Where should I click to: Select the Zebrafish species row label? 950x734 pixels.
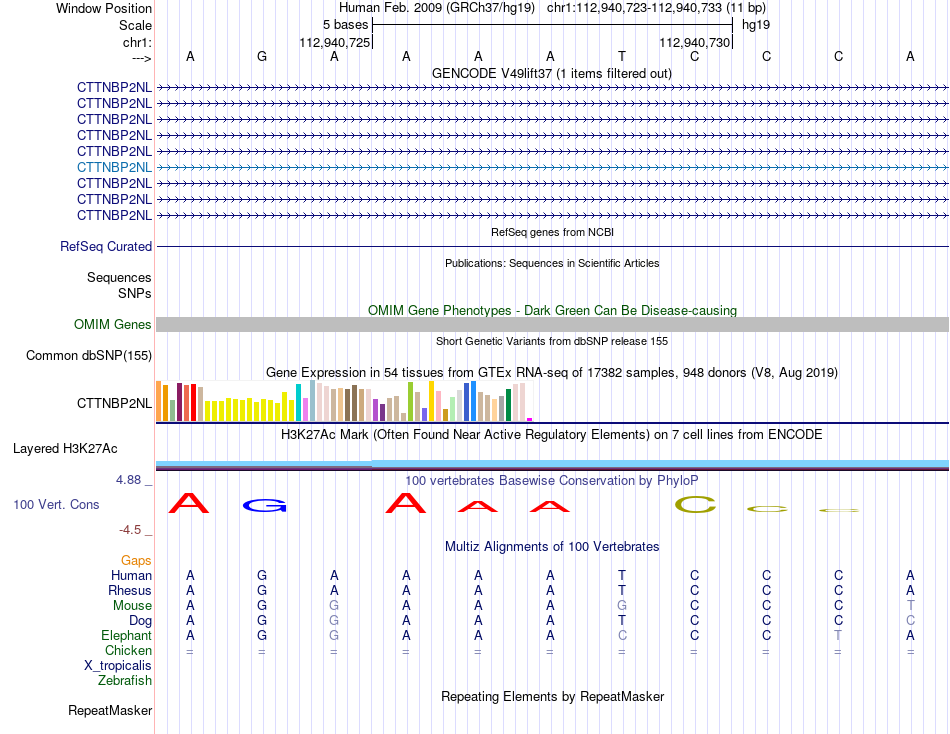click(x=125, y=681)
